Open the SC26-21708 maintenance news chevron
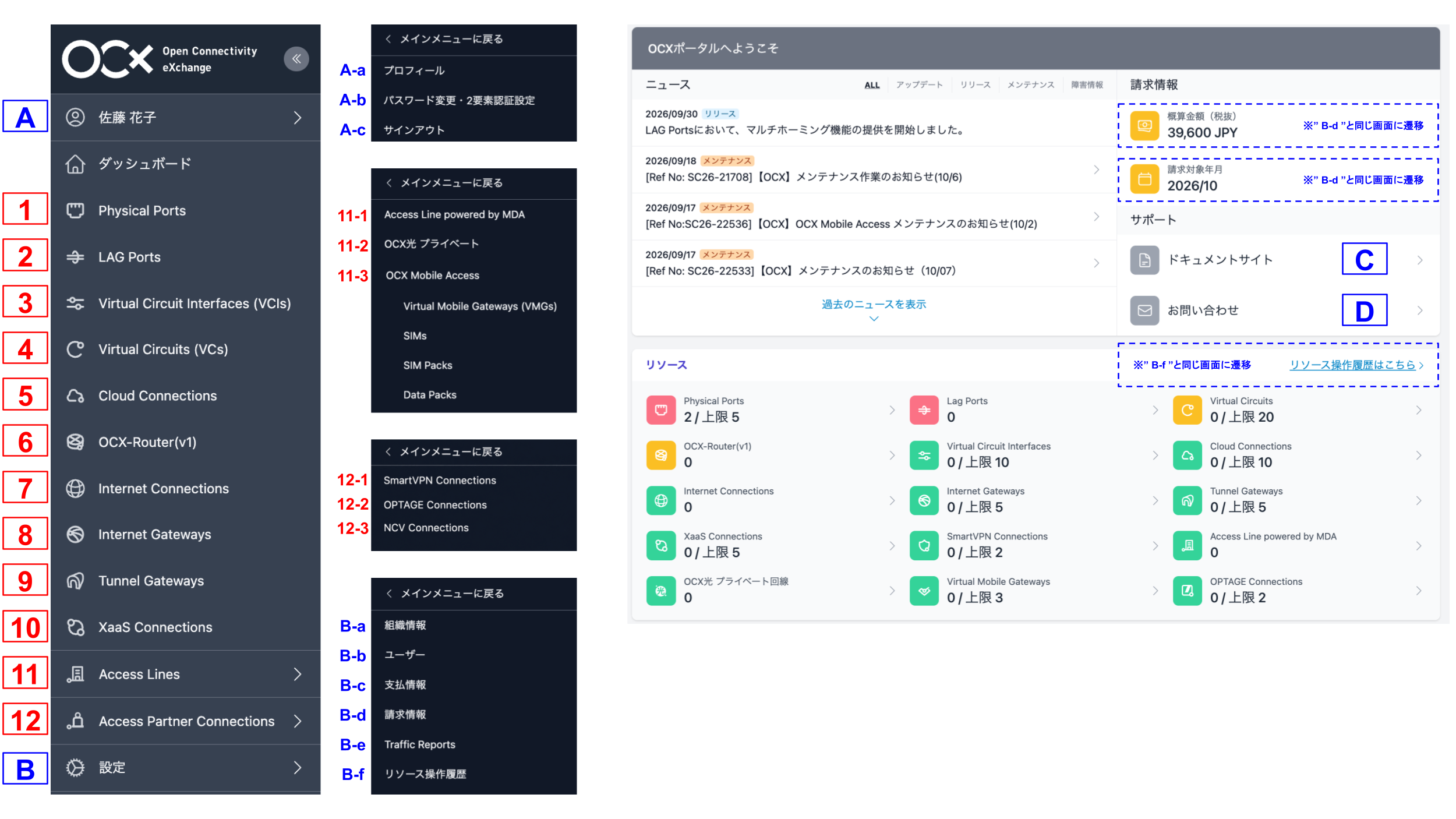The image size is (1456, 819). pos(1096,170)
